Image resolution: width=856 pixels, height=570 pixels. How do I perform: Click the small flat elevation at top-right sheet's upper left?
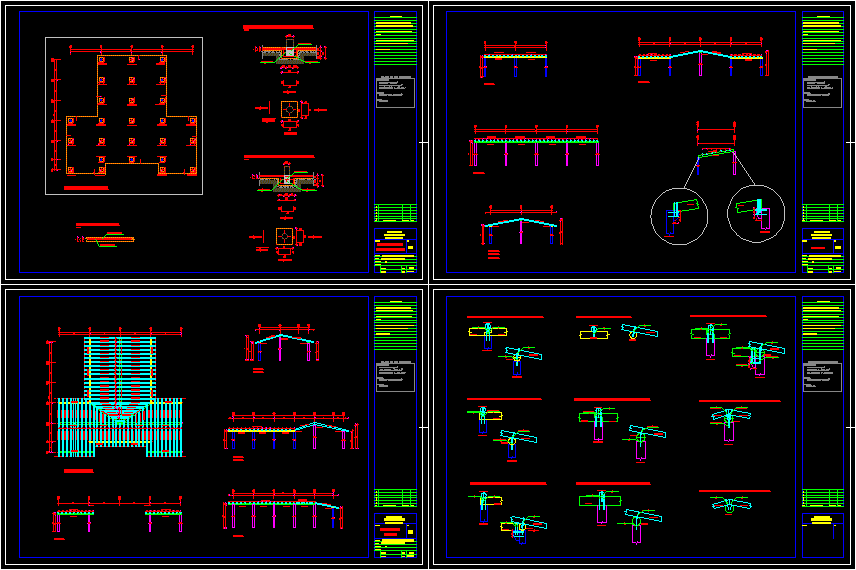click(x=514, y=62)
